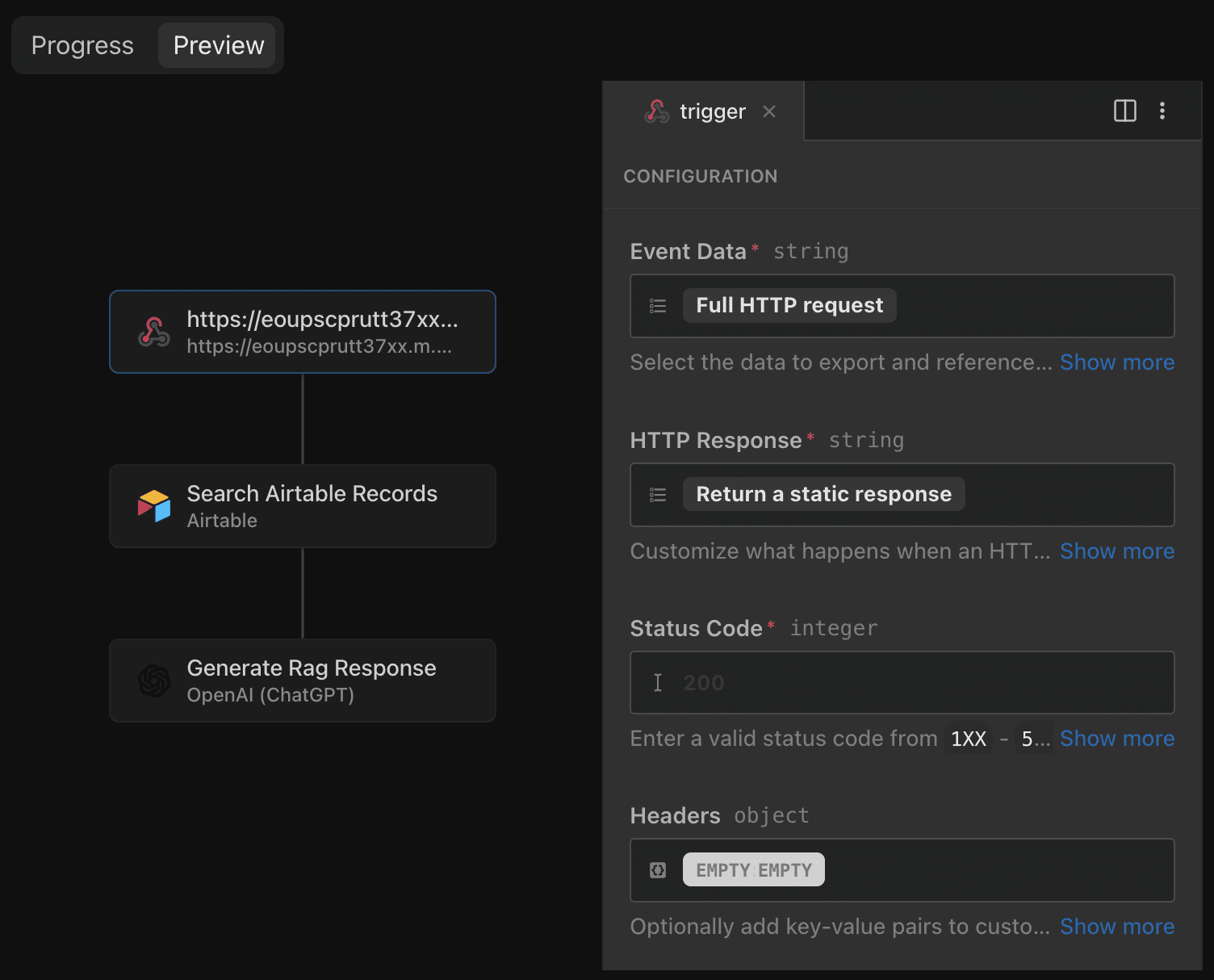This screenshot has width=1214, height=980.
Task: Open the HTTP Response dropdown
Action: [901, 495]
